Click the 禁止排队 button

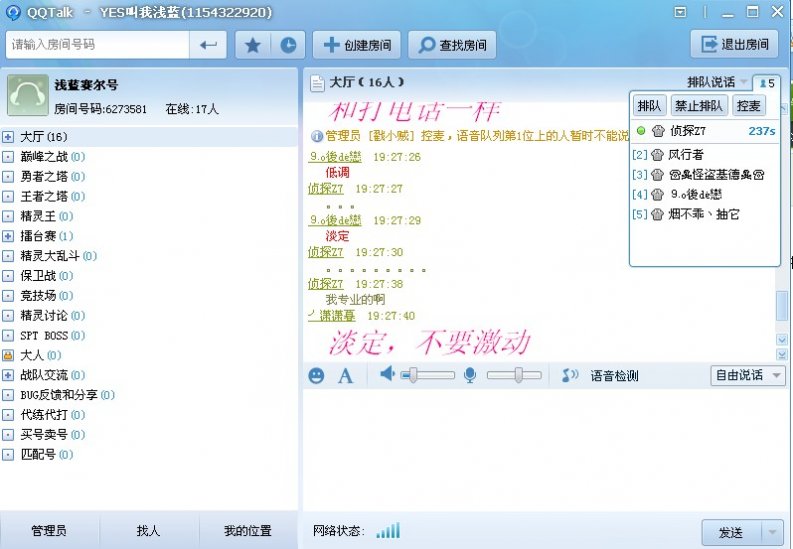pos(699,106)
